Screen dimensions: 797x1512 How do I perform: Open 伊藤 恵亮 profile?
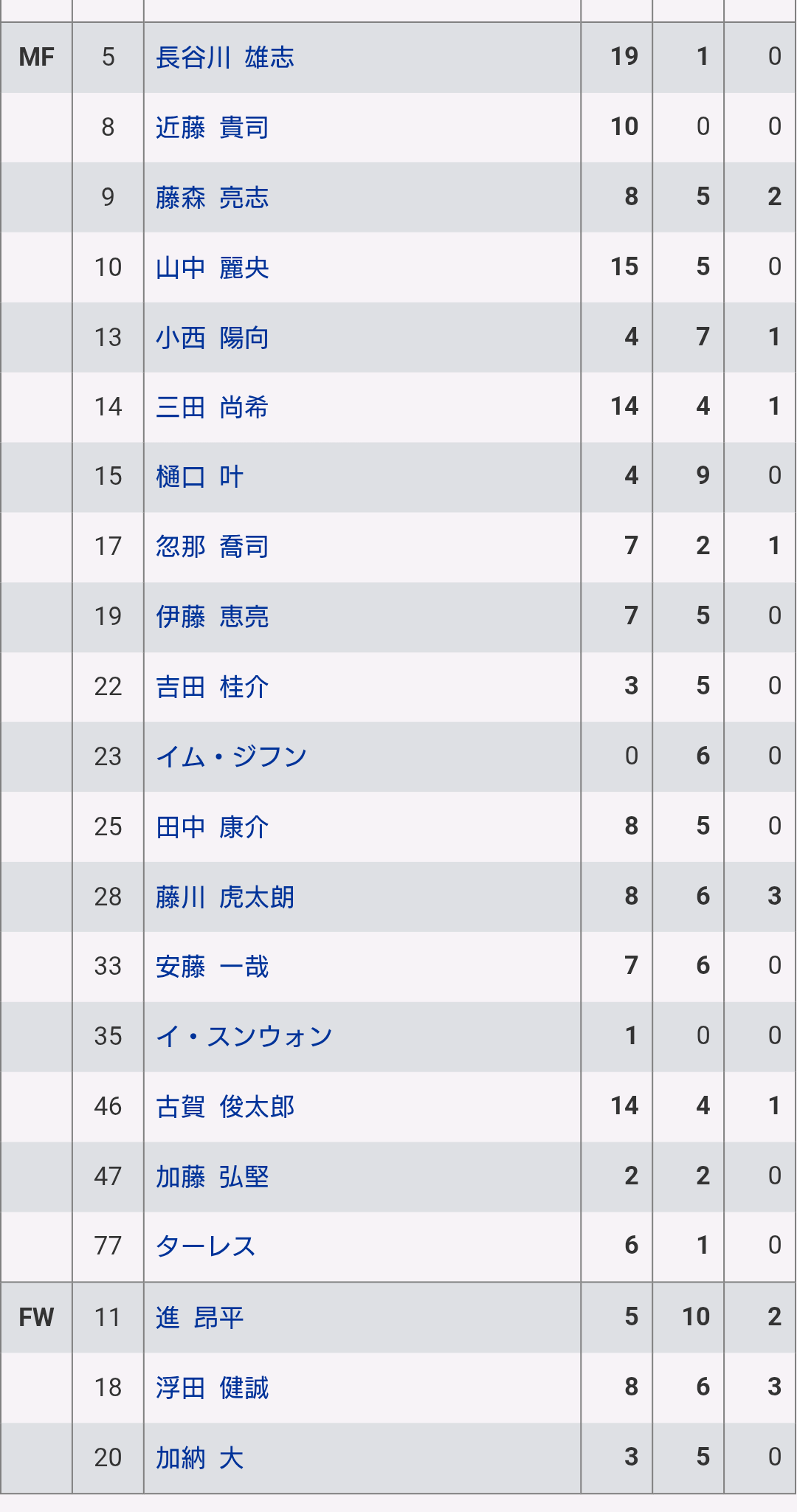213,616
